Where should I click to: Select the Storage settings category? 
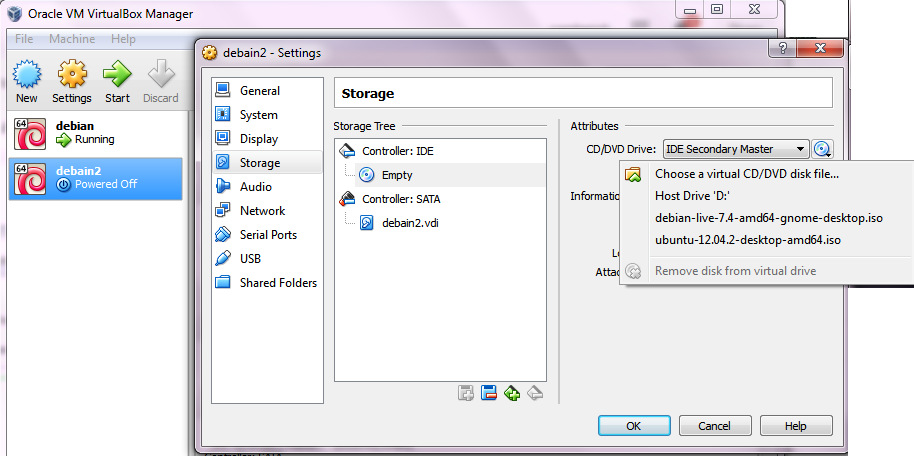(x=267, y=163)
